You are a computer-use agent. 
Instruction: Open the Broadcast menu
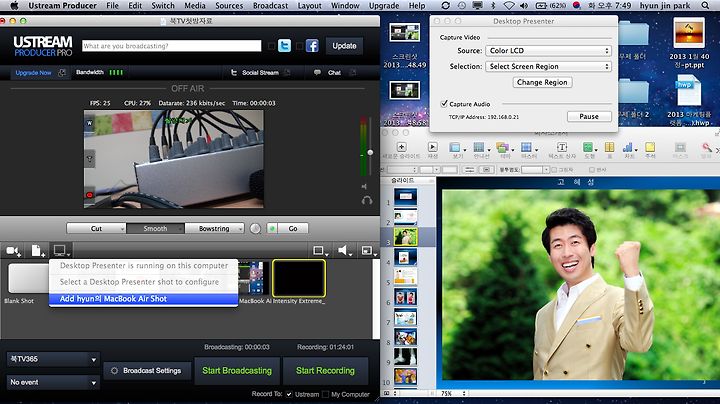pyautogui.click(x=270, y=6)
